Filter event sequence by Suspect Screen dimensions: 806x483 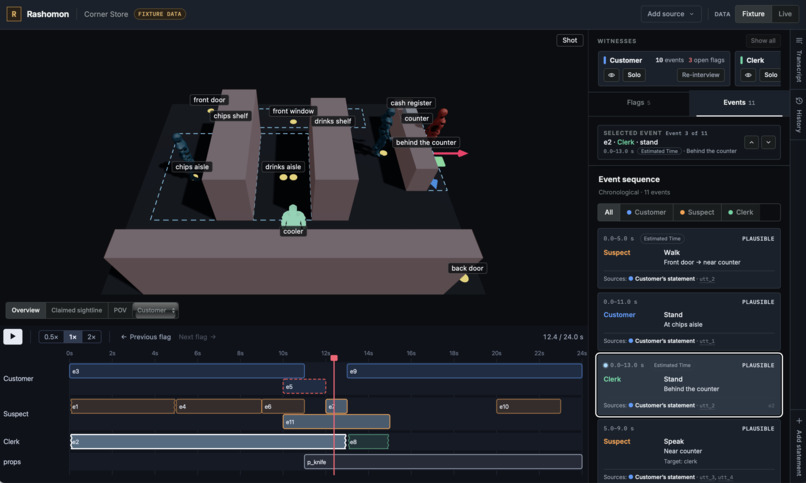[x=697, y=212]
